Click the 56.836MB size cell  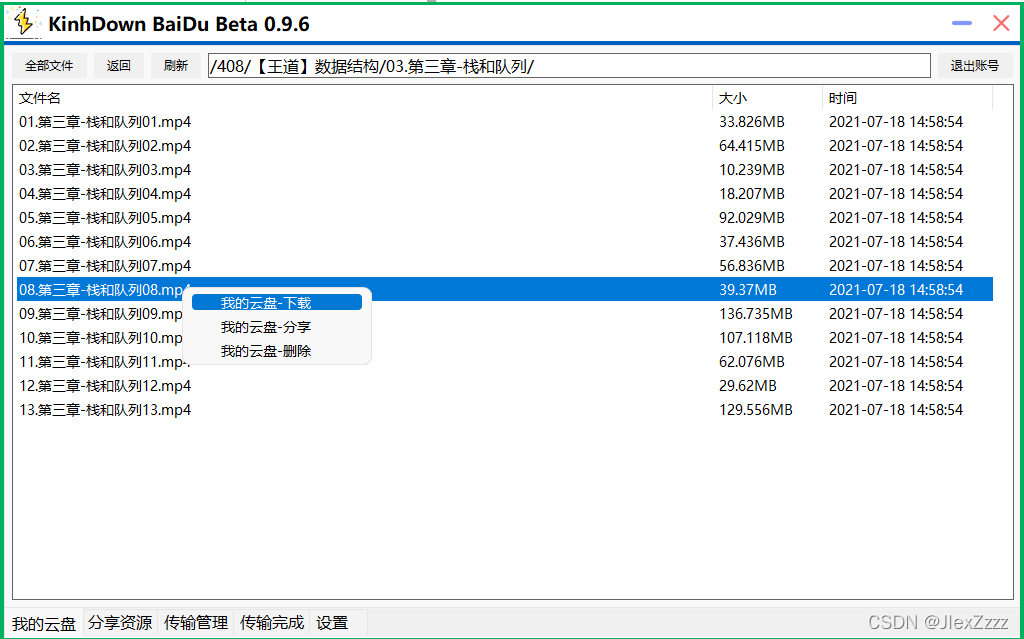point(752,266)
